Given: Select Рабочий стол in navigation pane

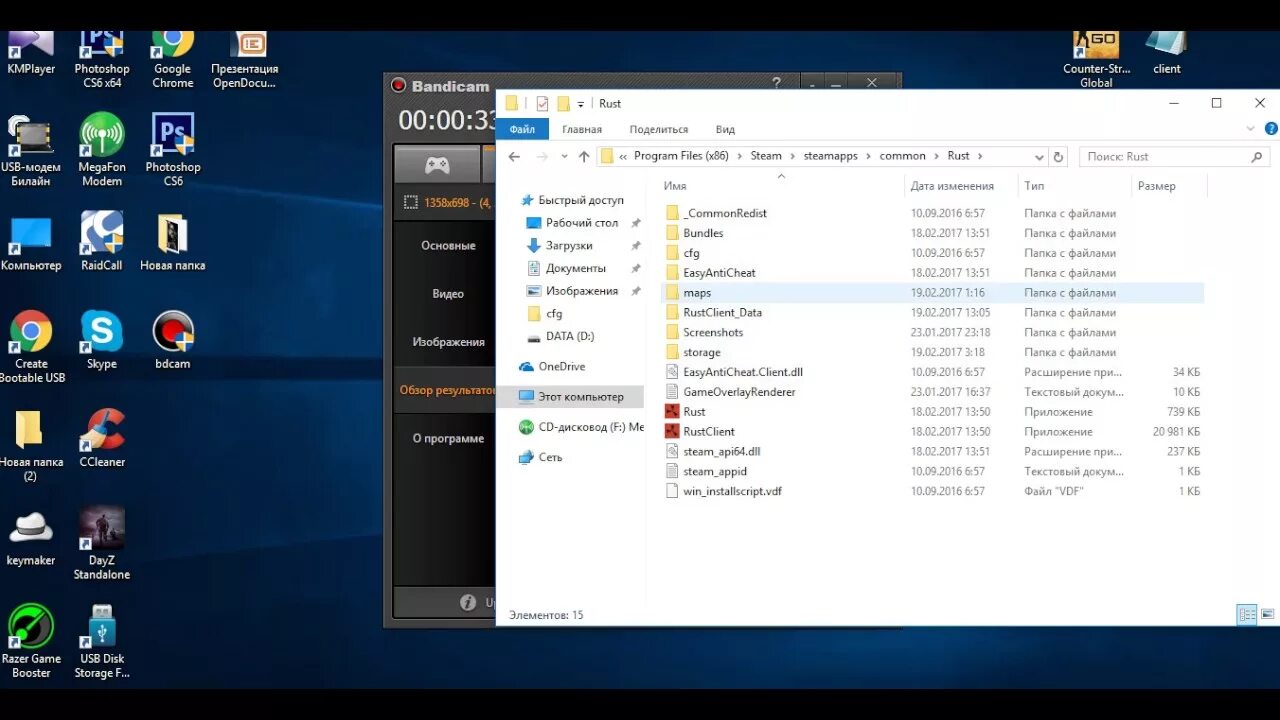Looking at the screenshot, I should coord(582,223).
